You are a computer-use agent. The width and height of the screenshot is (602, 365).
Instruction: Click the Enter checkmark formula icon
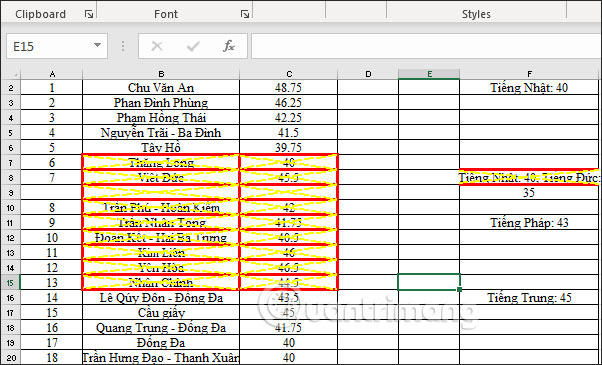point(193,46)
